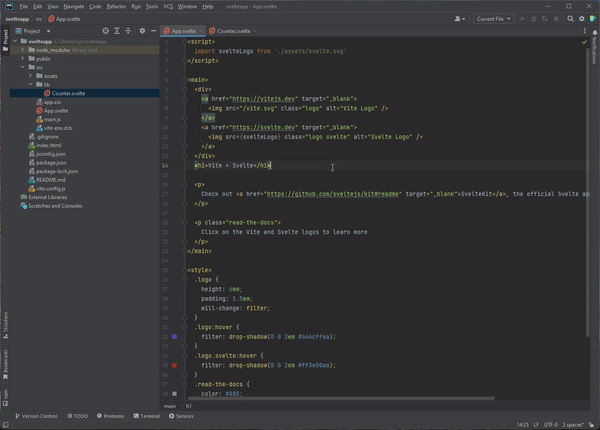
Task: Click the Stop button in toolbar
Action: [556, 19]
